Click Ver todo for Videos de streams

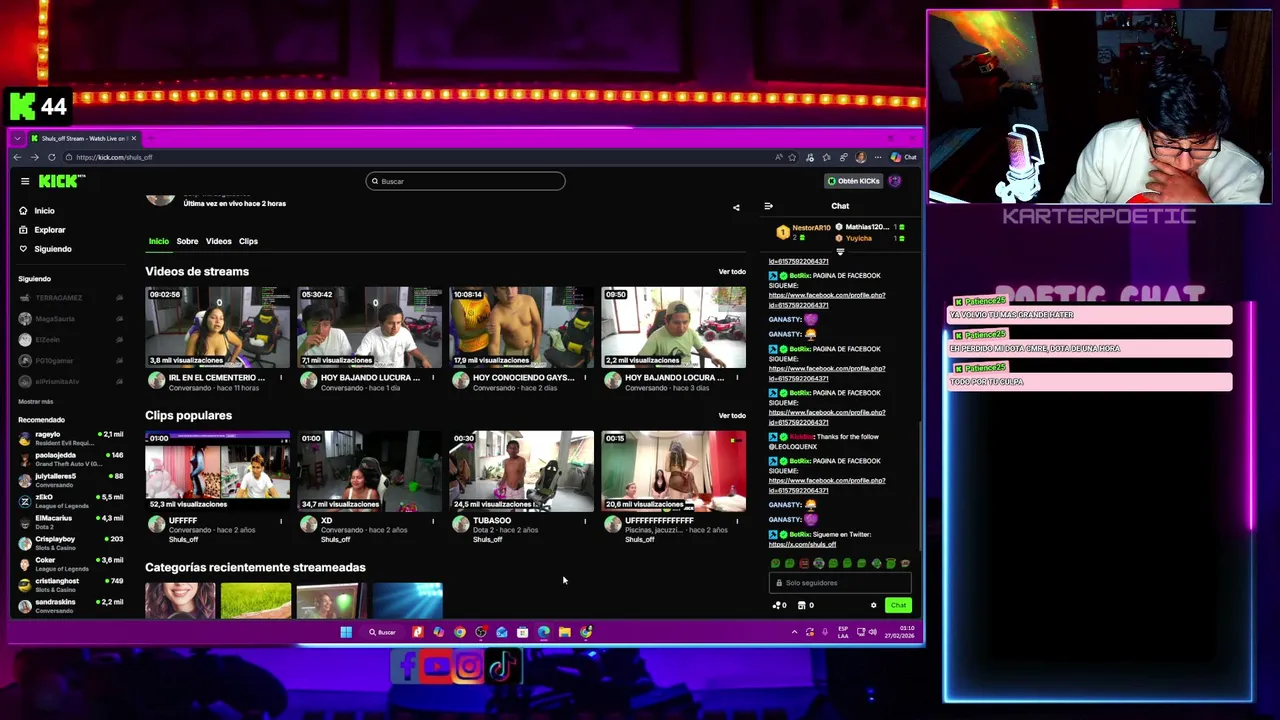click(x=732, y=272)
